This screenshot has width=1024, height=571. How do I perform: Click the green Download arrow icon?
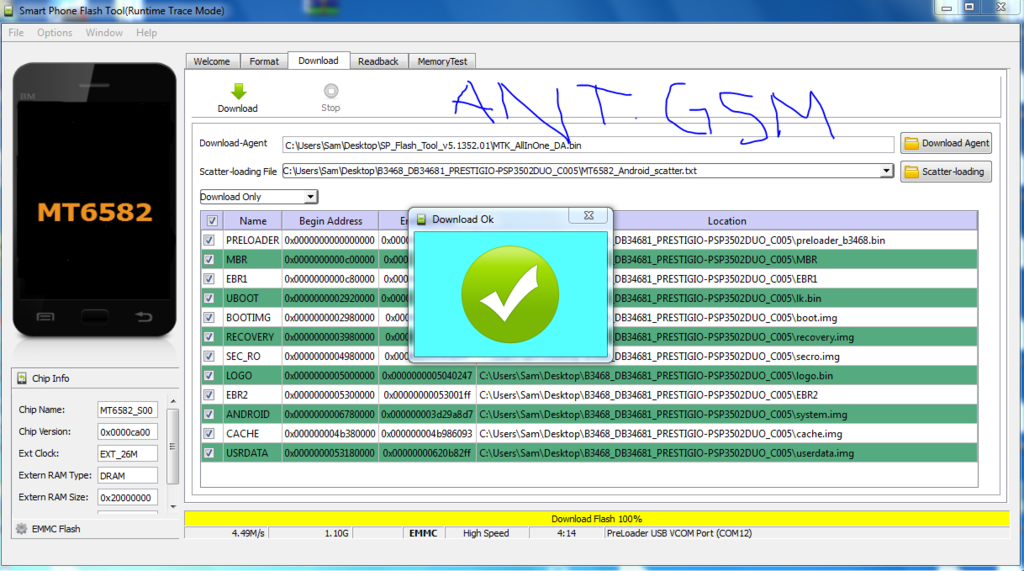[x=238, y=91]
